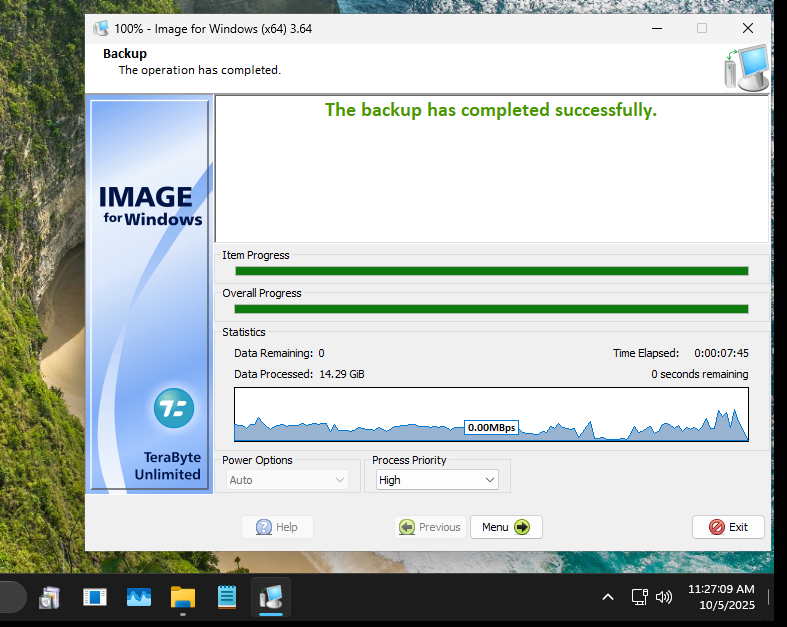Viewport: 787px width, 627px height.
Task: Show hidden system tray icons
Action: point(608,597)
